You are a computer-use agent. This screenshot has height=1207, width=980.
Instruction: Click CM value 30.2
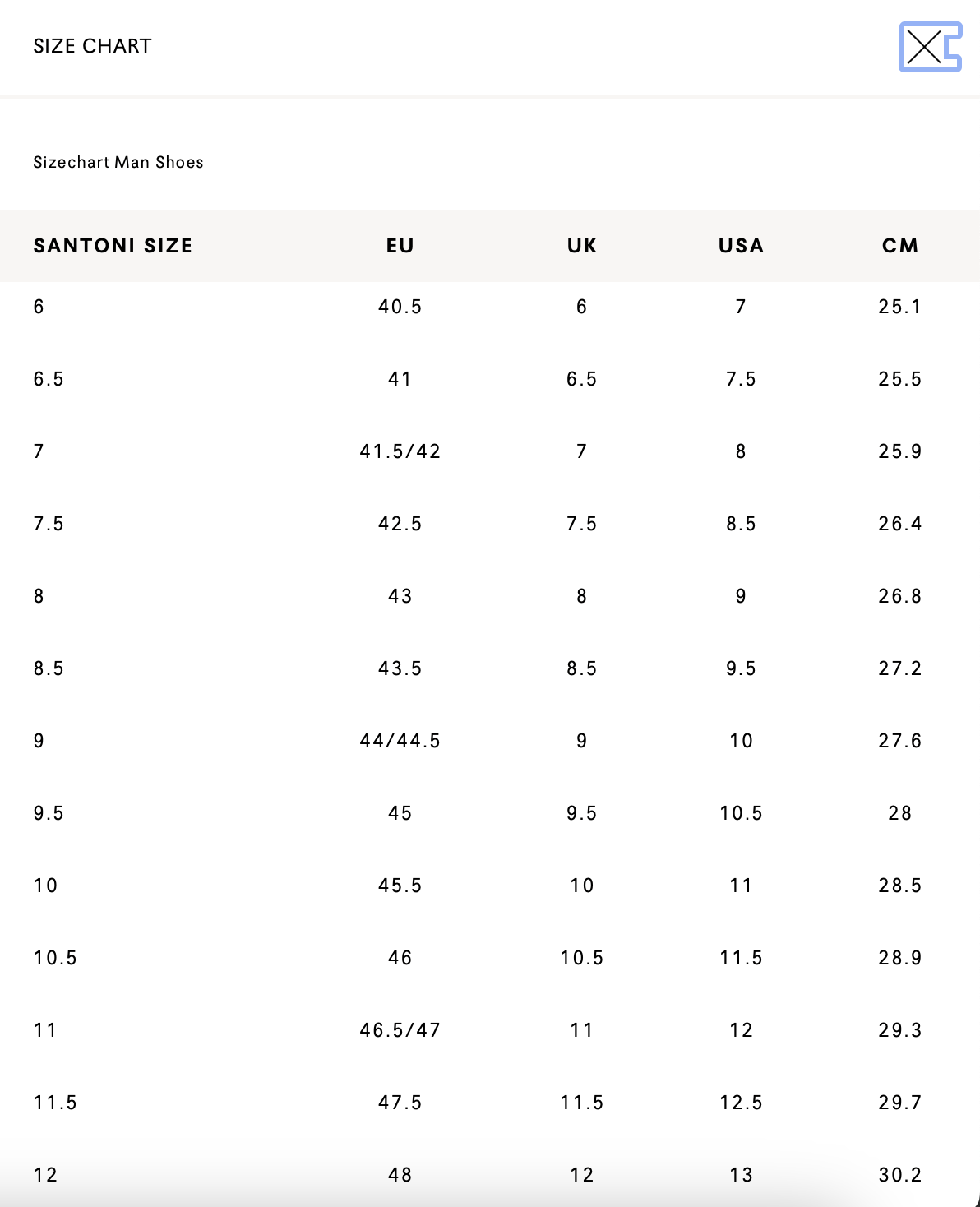(900, 1175)
